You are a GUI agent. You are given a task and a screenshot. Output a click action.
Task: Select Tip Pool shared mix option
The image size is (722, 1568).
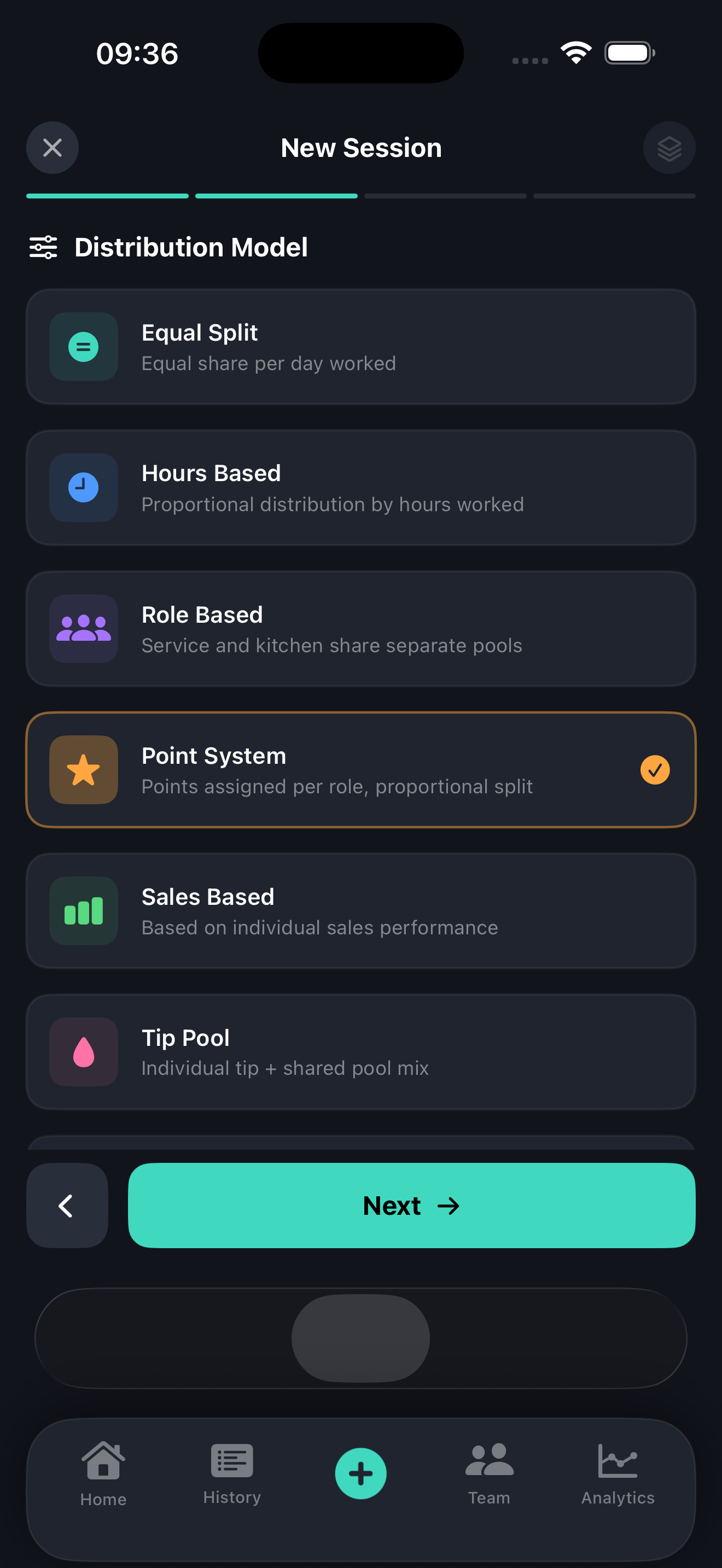pos(361,1052)
